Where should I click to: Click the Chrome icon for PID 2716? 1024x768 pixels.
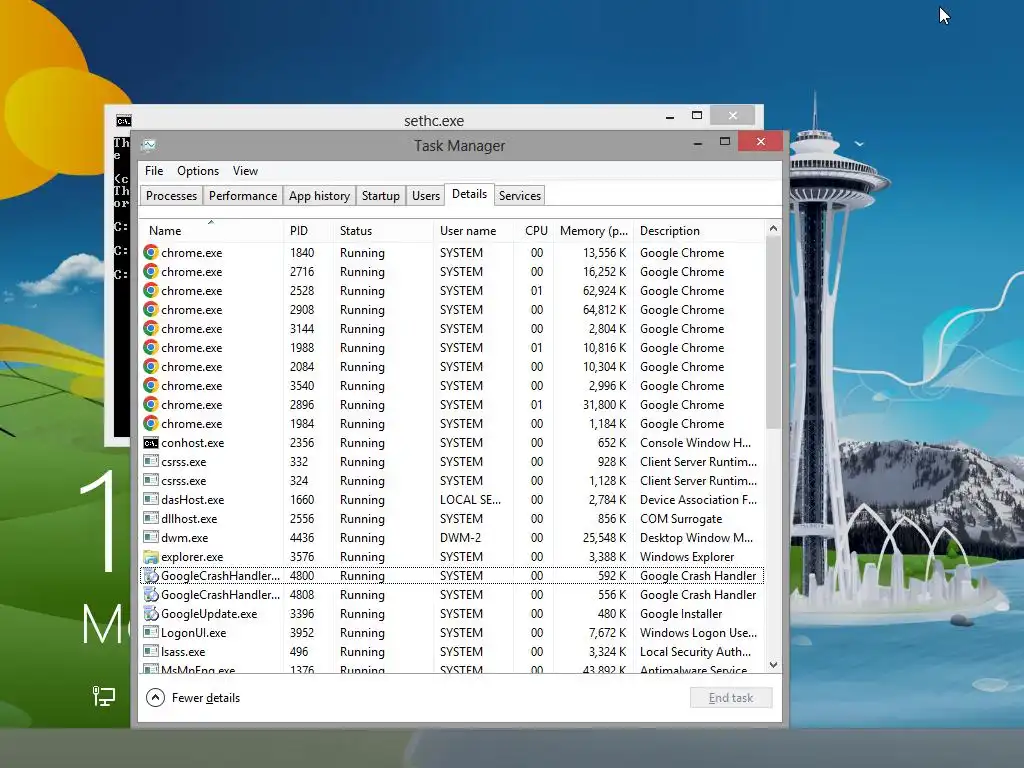[151, 272]
